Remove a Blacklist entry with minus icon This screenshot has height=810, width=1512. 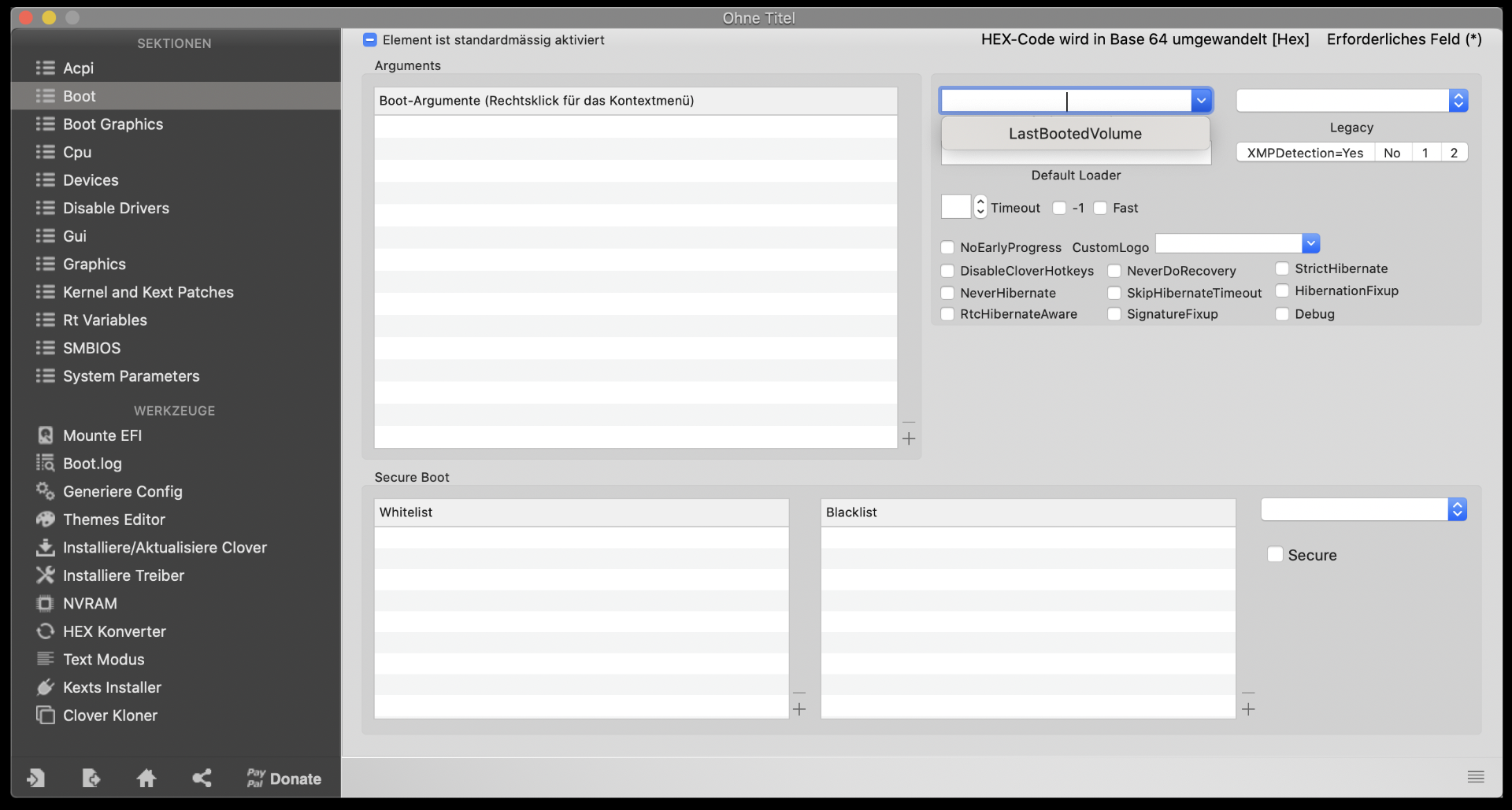[1248, 693]
